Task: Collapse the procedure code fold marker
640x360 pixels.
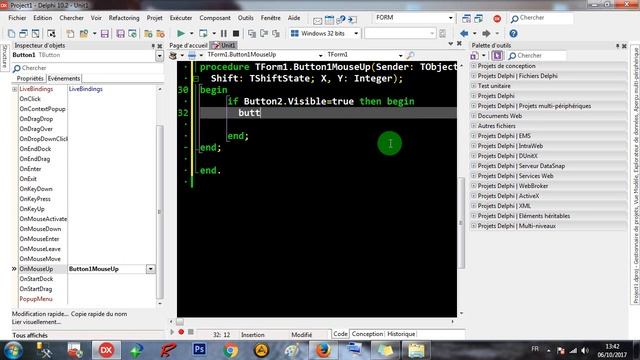Action: click(196, 78)
